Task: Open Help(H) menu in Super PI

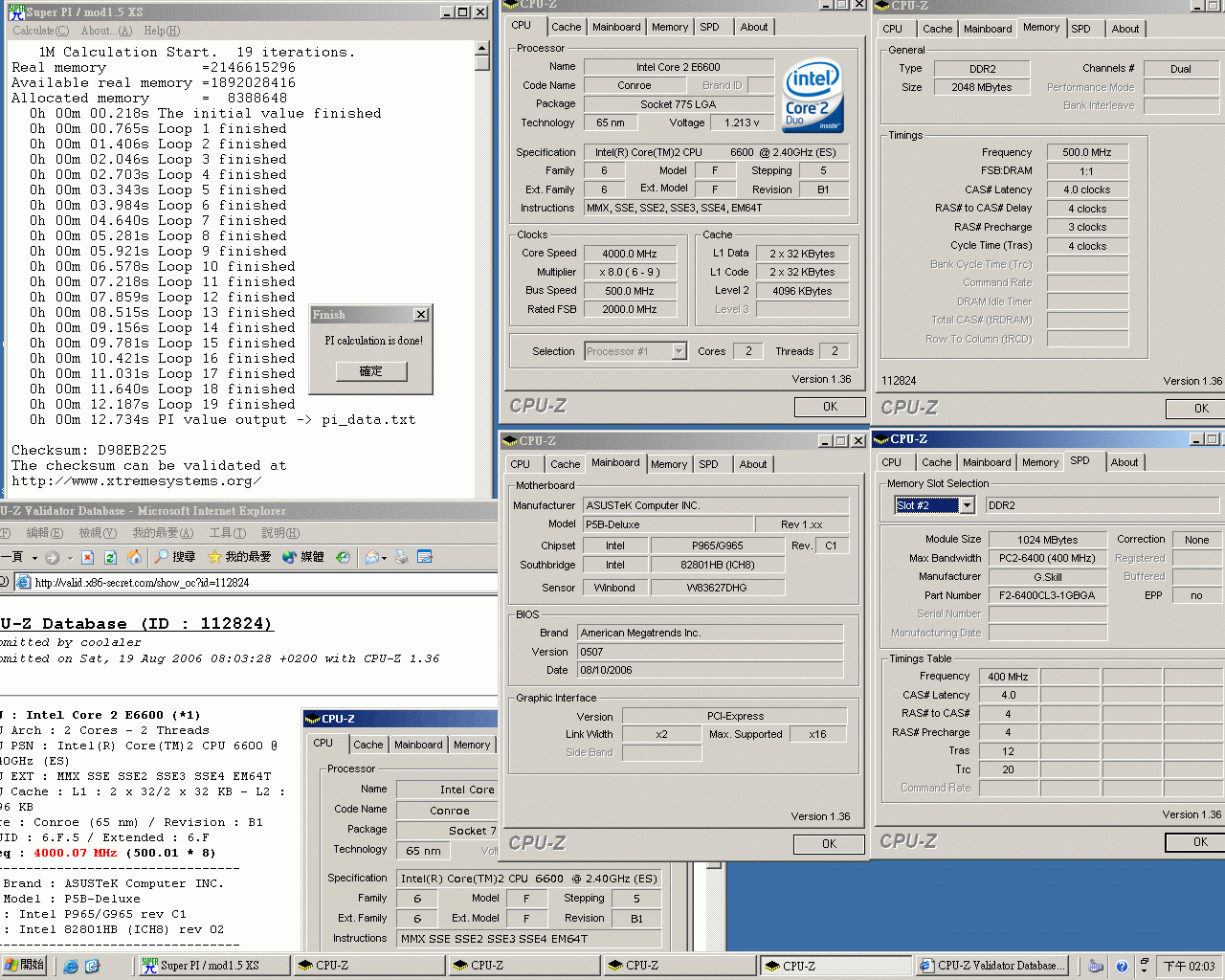Action: 162,31
